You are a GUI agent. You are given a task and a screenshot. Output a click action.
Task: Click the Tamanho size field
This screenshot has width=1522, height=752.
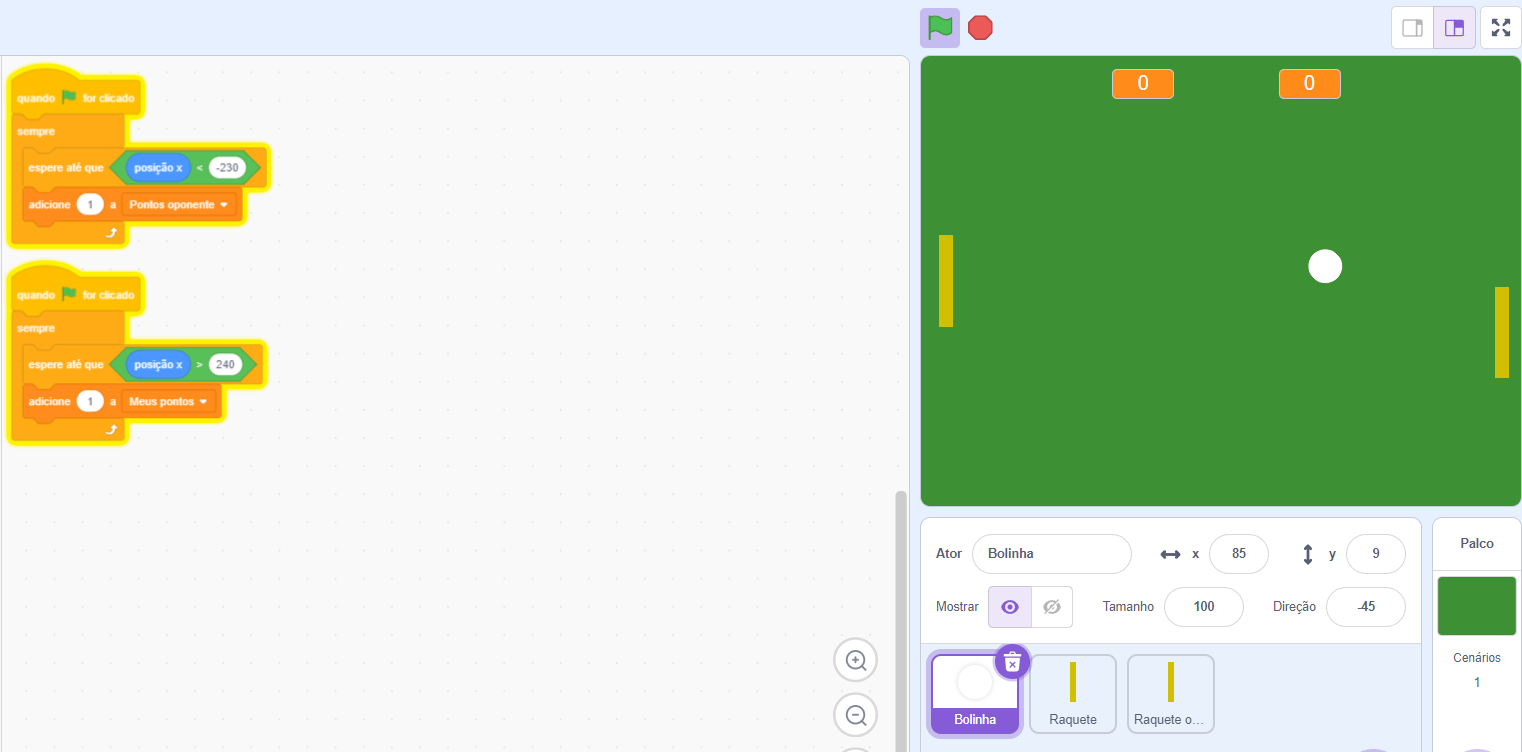1204,607
